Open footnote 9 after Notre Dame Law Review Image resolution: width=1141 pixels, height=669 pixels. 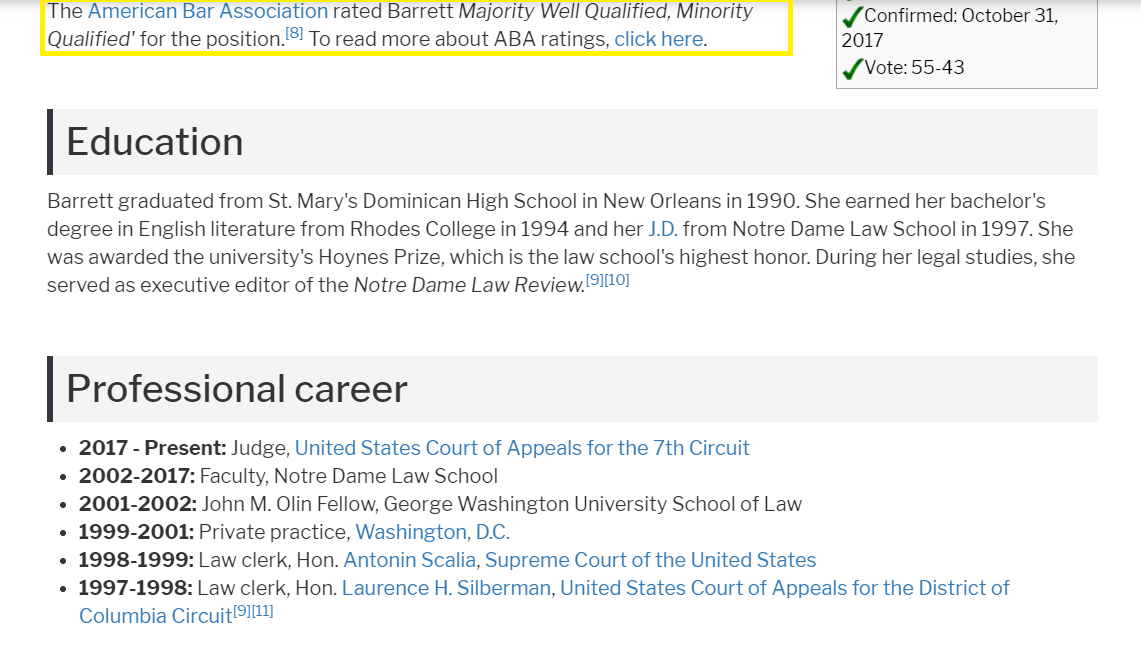(595, 280)
